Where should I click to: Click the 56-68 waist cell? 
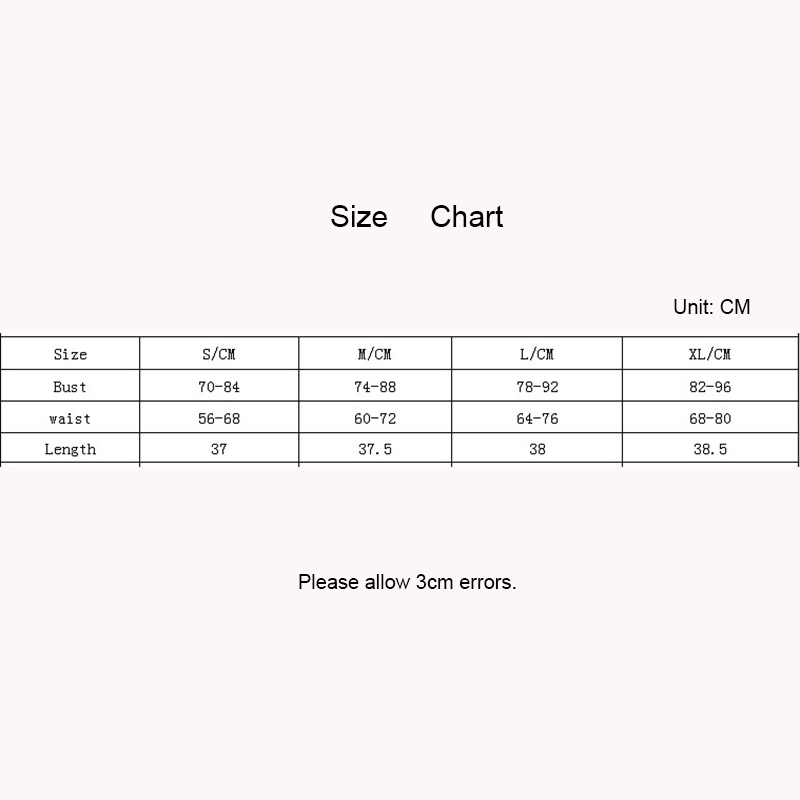(x=219, y=419)
